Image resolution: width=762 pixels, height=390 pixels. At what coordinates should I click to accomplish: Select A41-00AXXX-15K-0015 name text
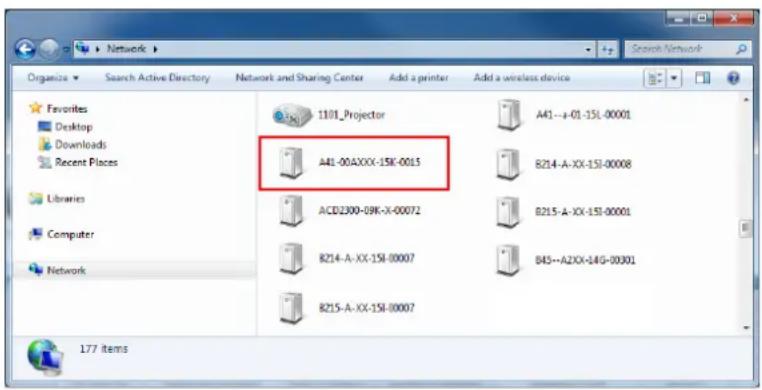tap(369, 162)
